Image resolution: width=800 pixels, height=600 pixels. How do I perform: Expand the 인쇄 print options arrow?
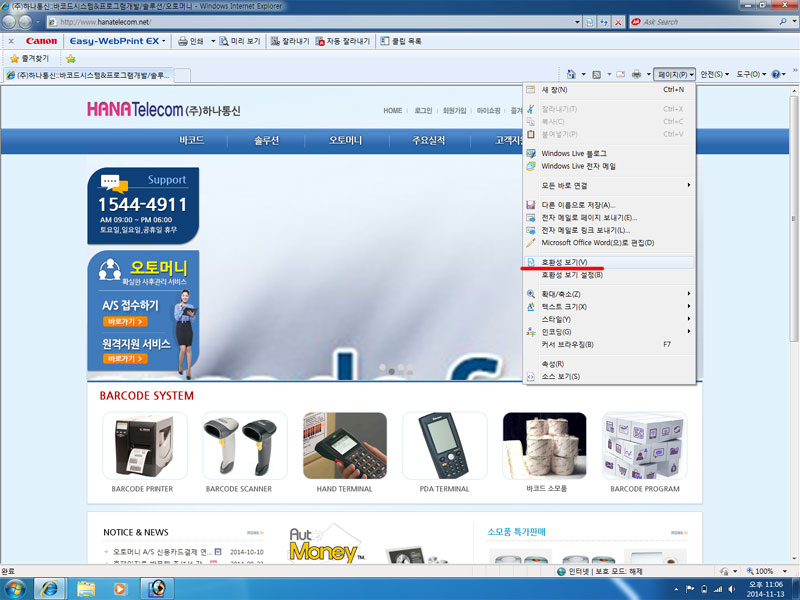(213, 41)
